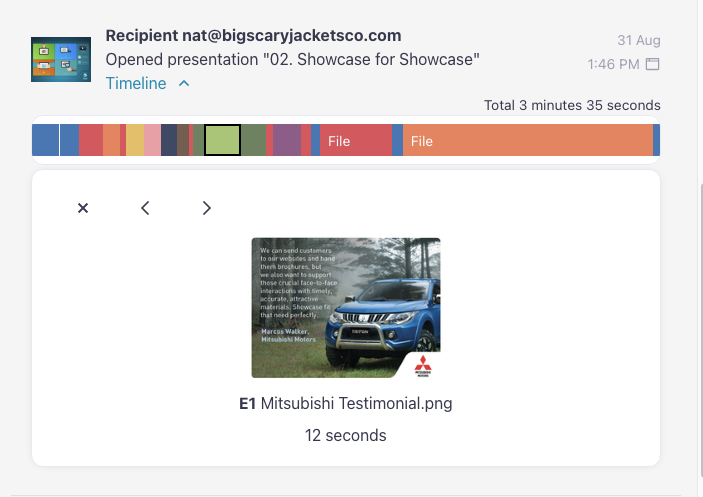Open the Mitsubishi Testimonial slide image

346,308
